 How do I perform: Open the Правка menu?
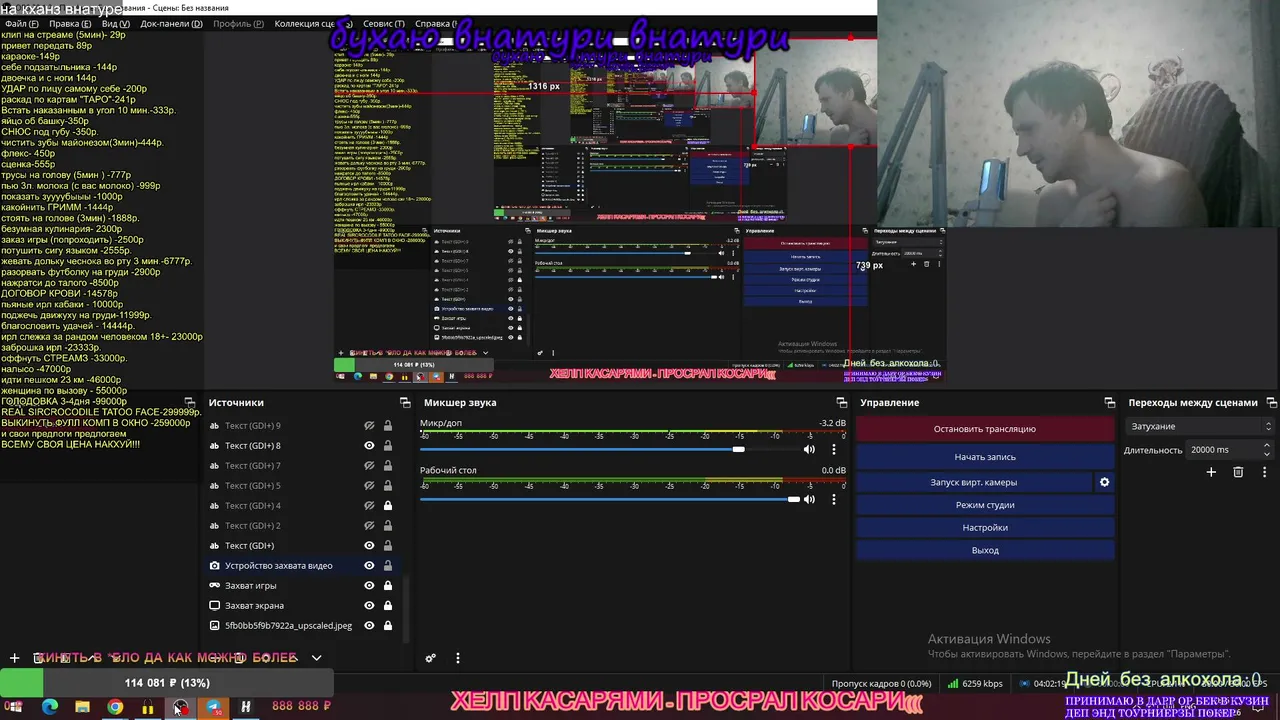coord(70,23)
